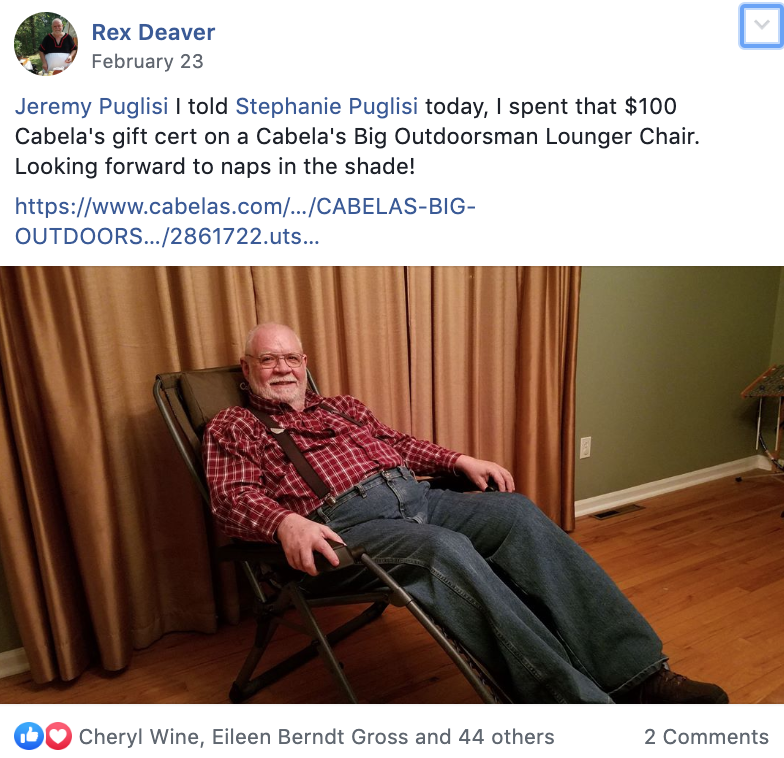Open tagged Stephanie Puglisi profile link
This screenshot has height=758, width=784.
coord(326,106)
